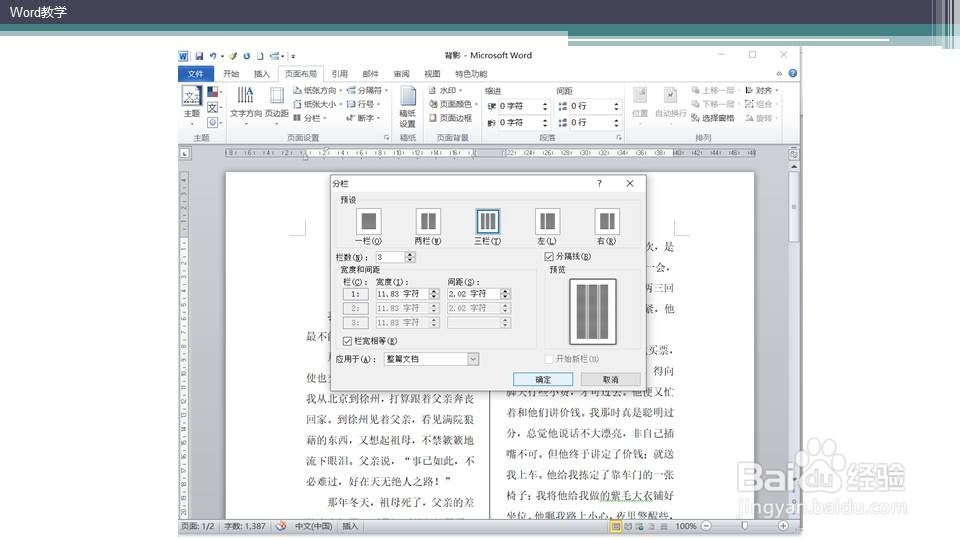
Task: Click column 1 宽度 width field
Action: pos(402,294)
